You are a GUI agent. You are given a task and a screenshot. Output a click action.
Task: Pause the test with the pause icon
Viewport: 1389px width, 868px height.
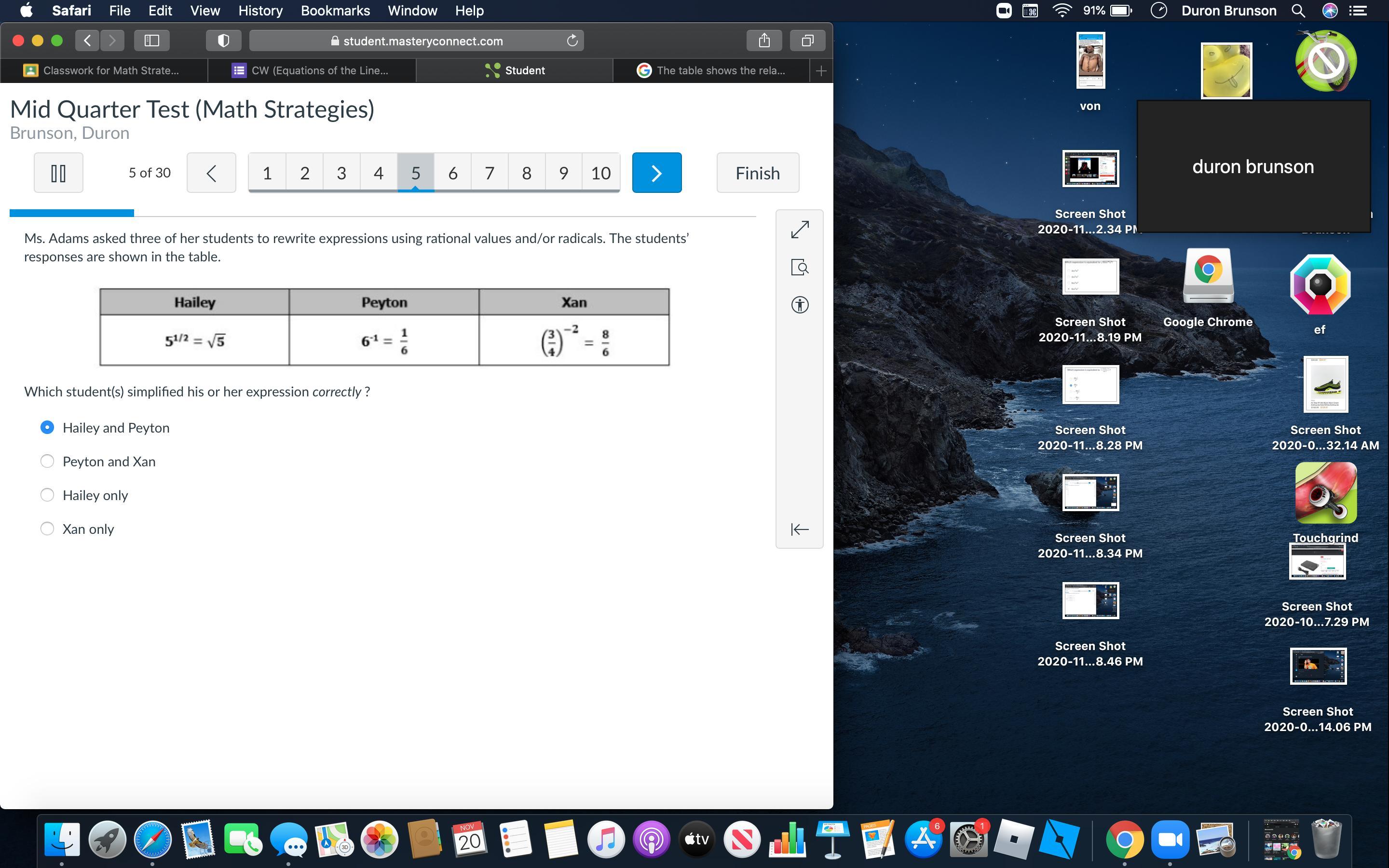pyautogui.click(x=58, y=173)
